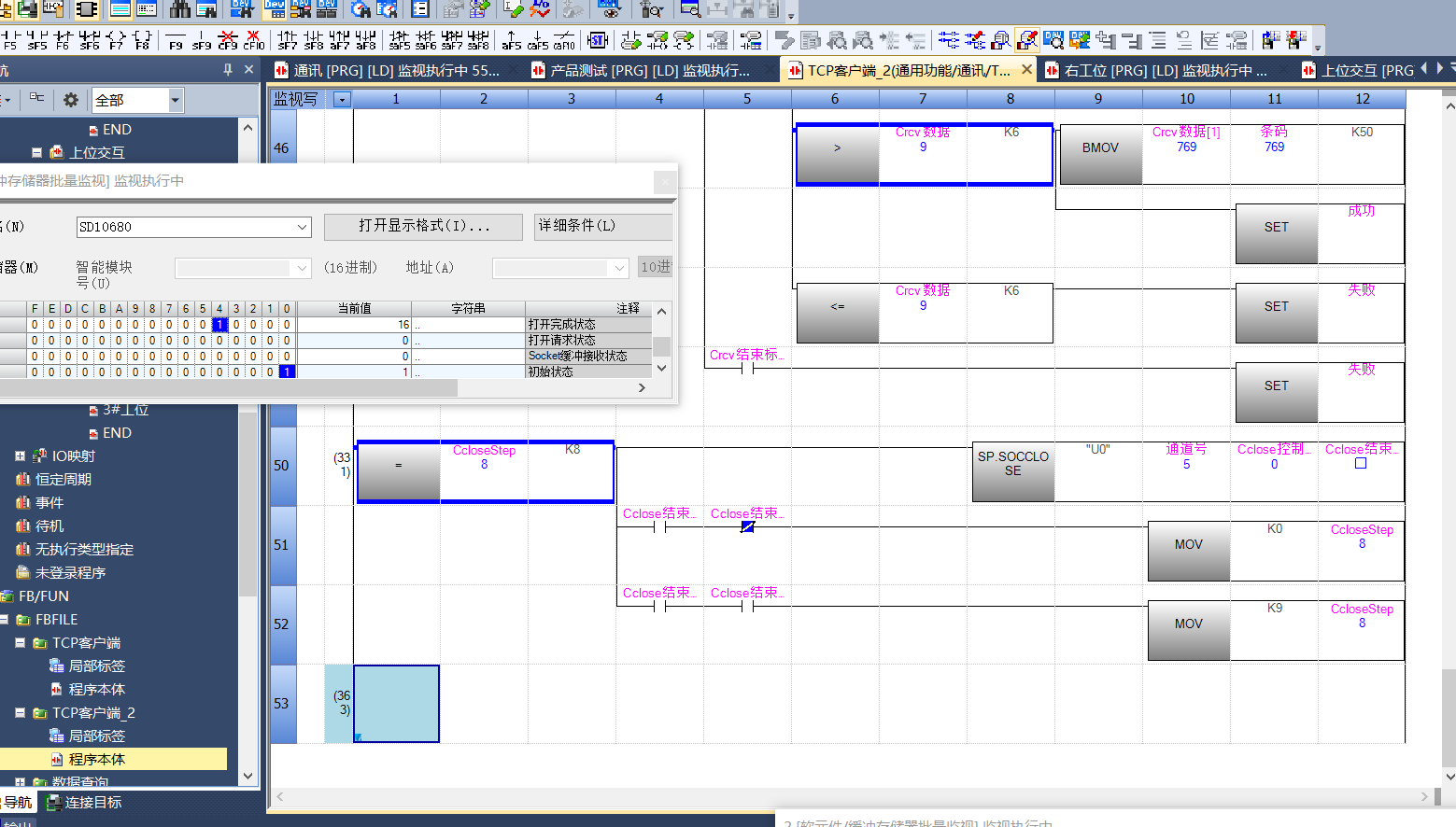Delete vertical line with the cF10 icon

point(254,40)
